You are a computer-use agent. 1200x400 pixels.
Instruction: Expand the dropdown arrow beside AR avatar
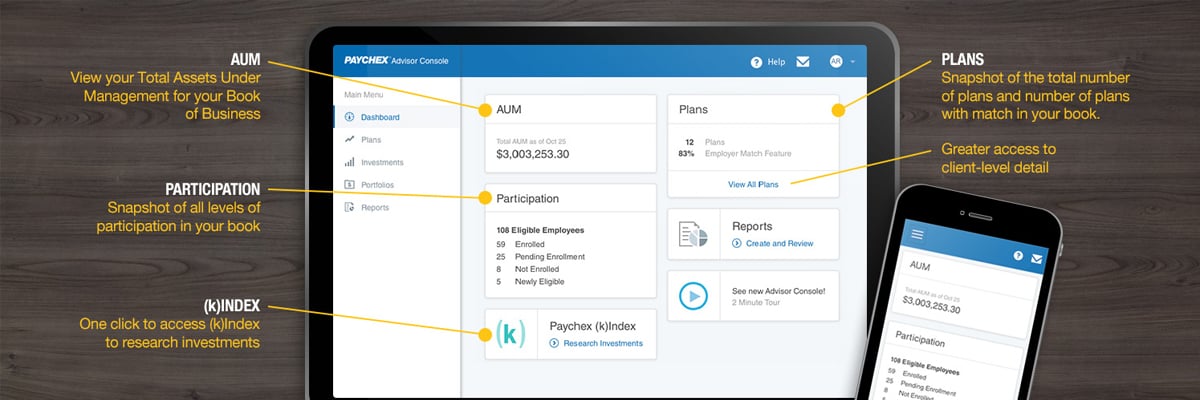click(853, 62)
